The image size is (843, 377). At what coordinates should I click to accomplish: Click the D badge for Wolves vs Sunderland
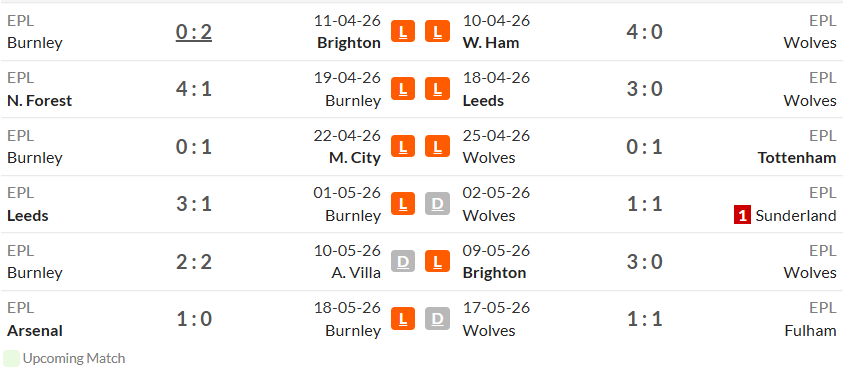click(437, 204)
